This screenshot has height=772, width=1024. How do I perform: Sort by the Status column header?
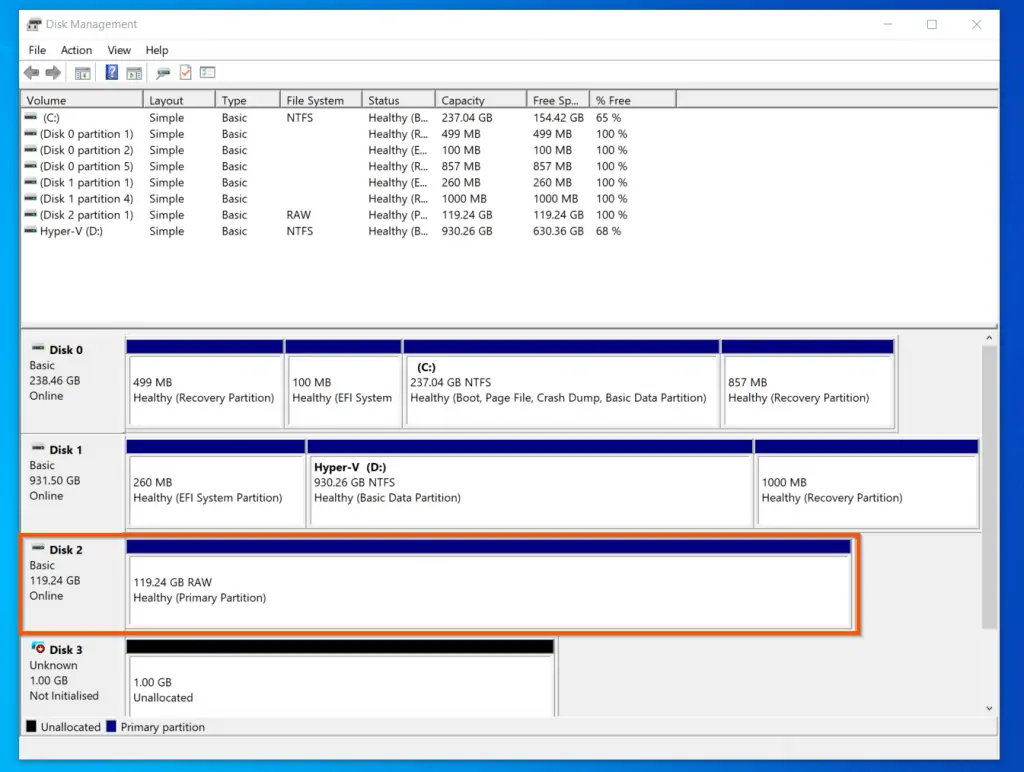pyautogui.click(x=399, y=100)
